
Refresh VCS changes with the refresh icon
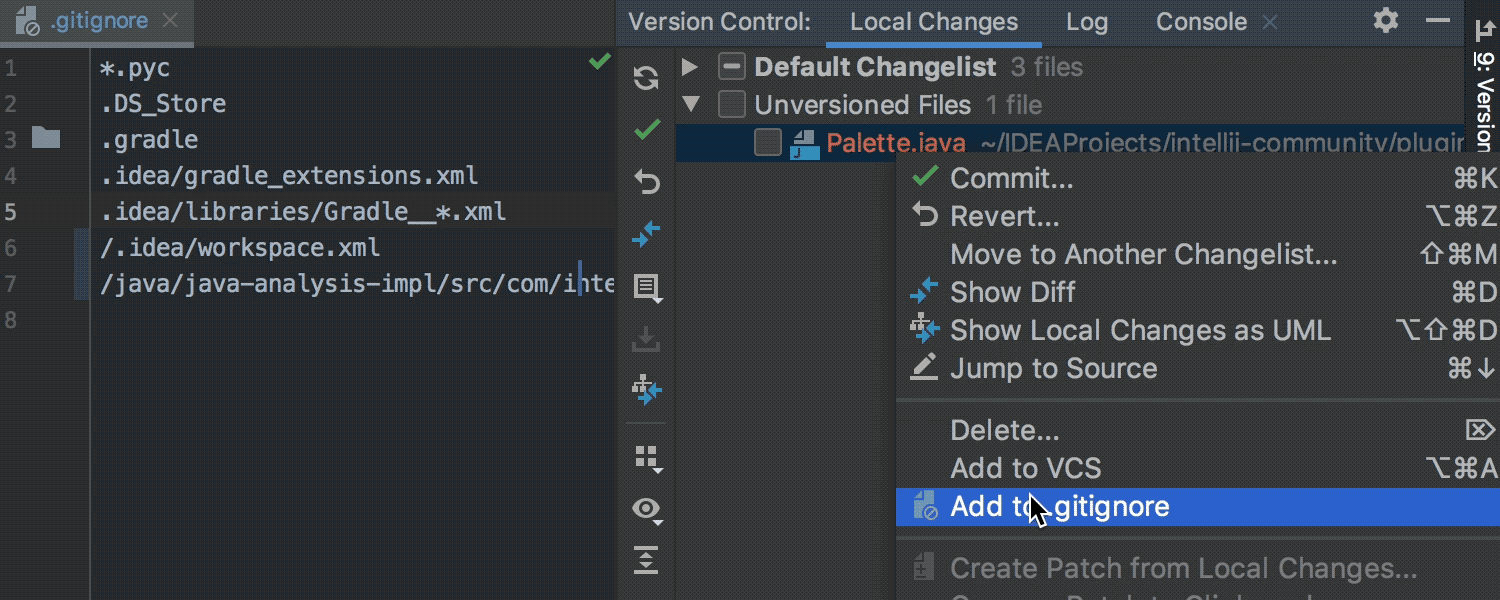tap(647, 78)
